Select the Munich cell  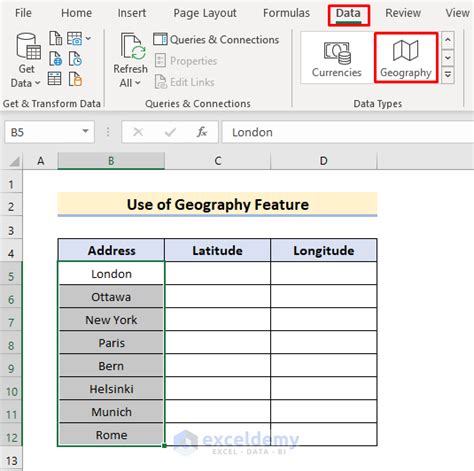coord(111,412)
